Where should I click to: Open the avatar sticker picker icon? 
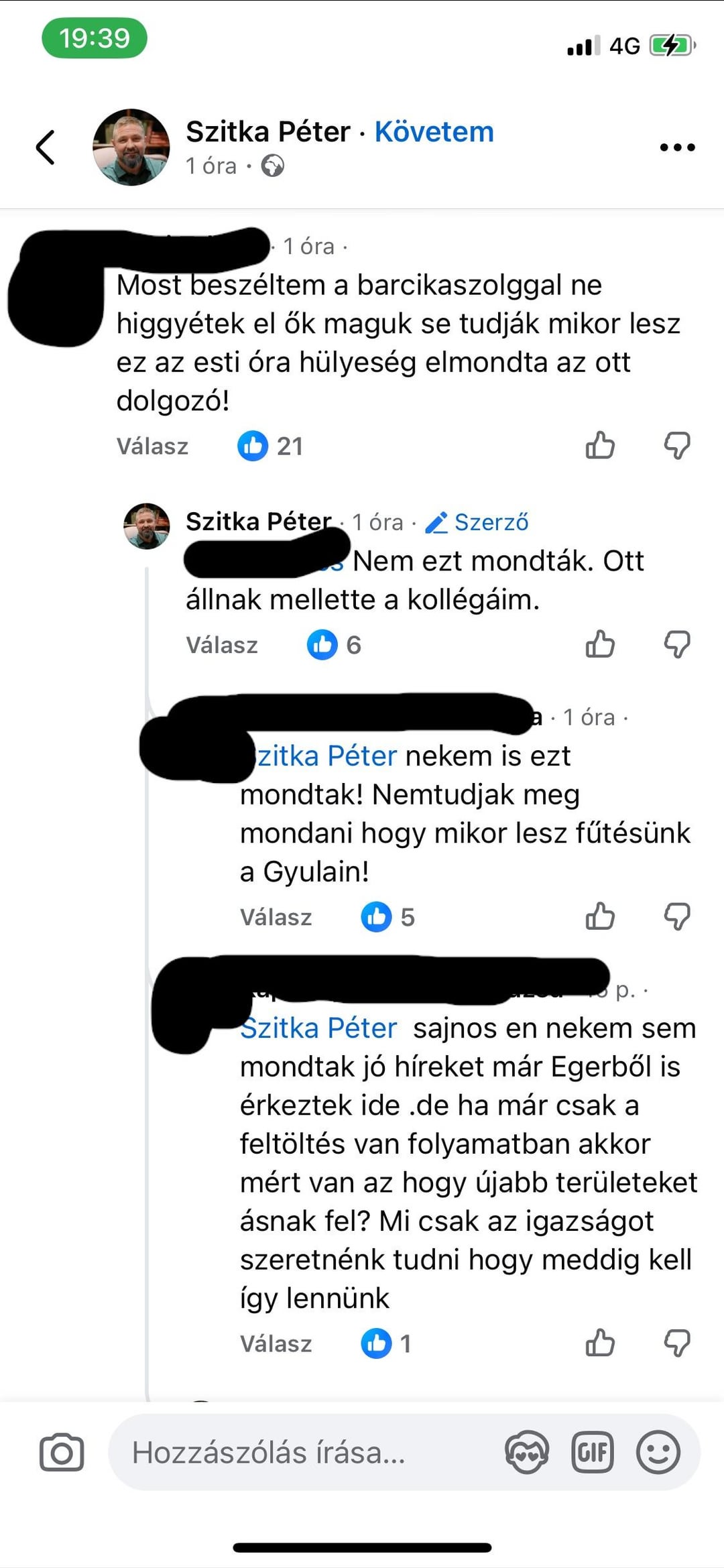tap(527, 1453)
